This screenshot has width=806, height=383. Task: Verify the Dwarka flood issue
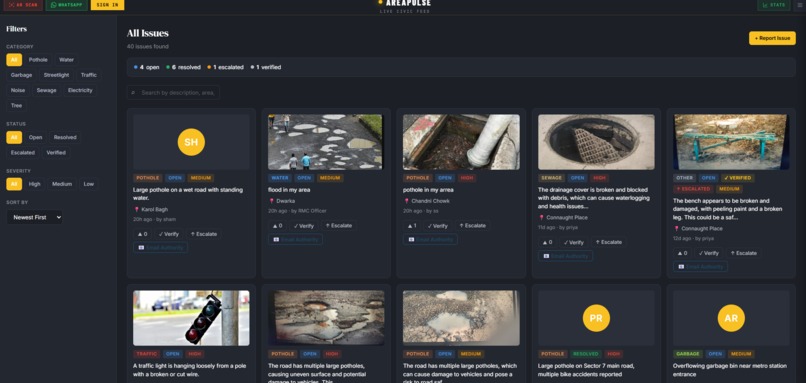pyautogui.click(x=303, y=226)
